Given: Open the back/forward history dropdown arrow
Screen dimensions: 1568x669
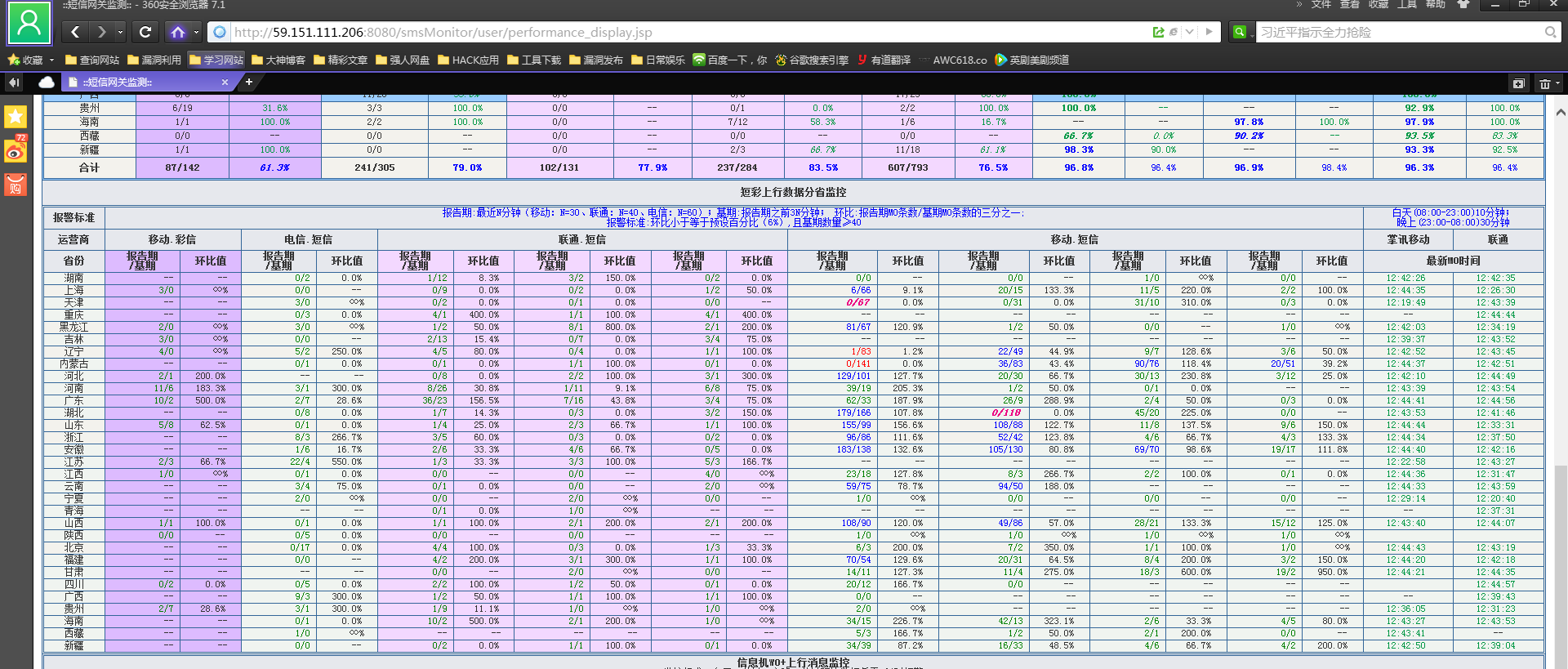Looking at the screenshot, I should (120, 32).
